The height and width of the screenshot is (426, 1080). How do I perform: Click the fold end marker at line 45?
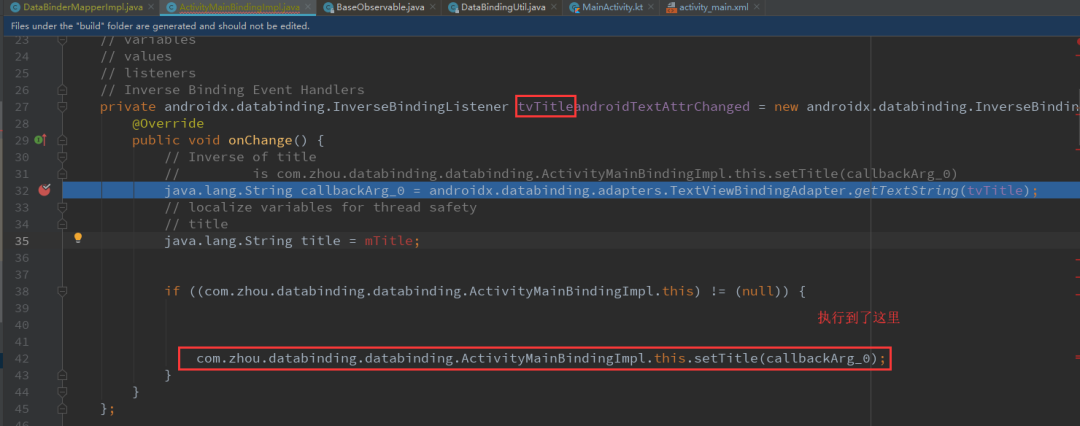coord(63,408)
